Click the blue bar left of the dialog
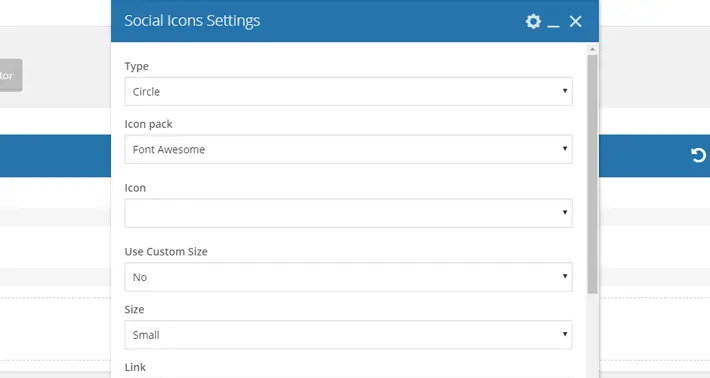This screenshot has width=710, height=378. click(x=55, y=156)
